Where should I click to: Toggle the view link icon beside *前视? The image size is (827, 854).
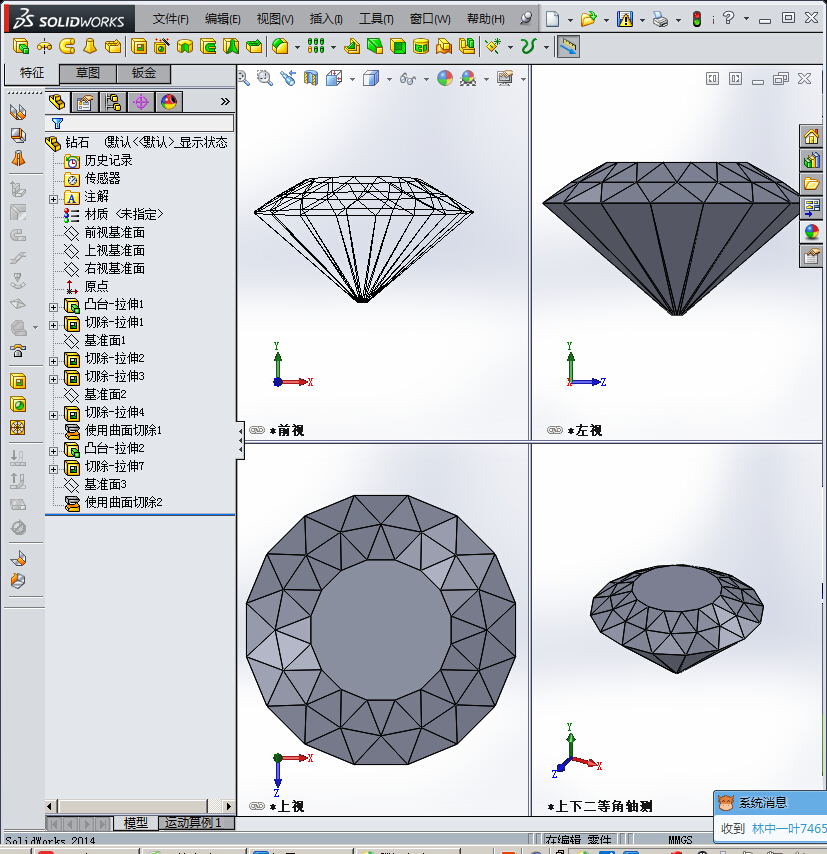tap(257, 430)
